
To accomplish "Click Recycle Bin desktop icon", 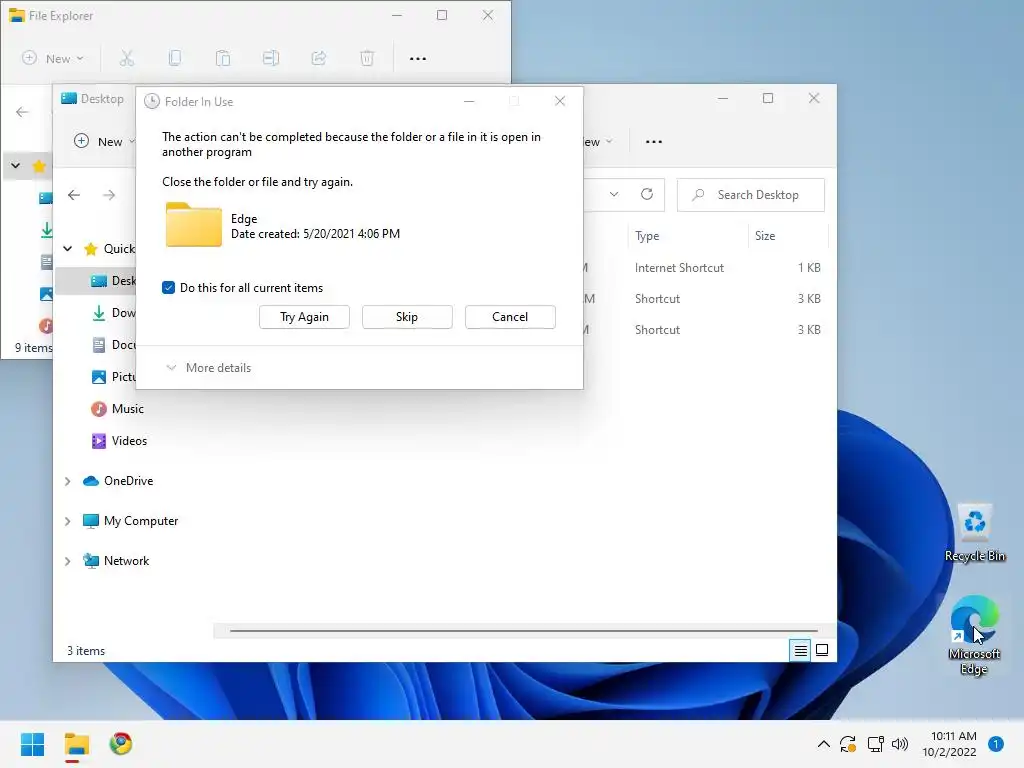I will (x=974, y=533).
